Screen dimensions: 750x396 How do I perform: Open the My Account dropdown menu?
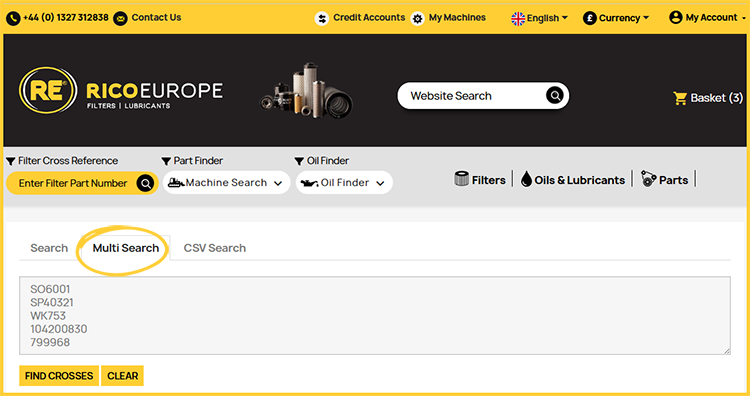[x=707, y=18]
